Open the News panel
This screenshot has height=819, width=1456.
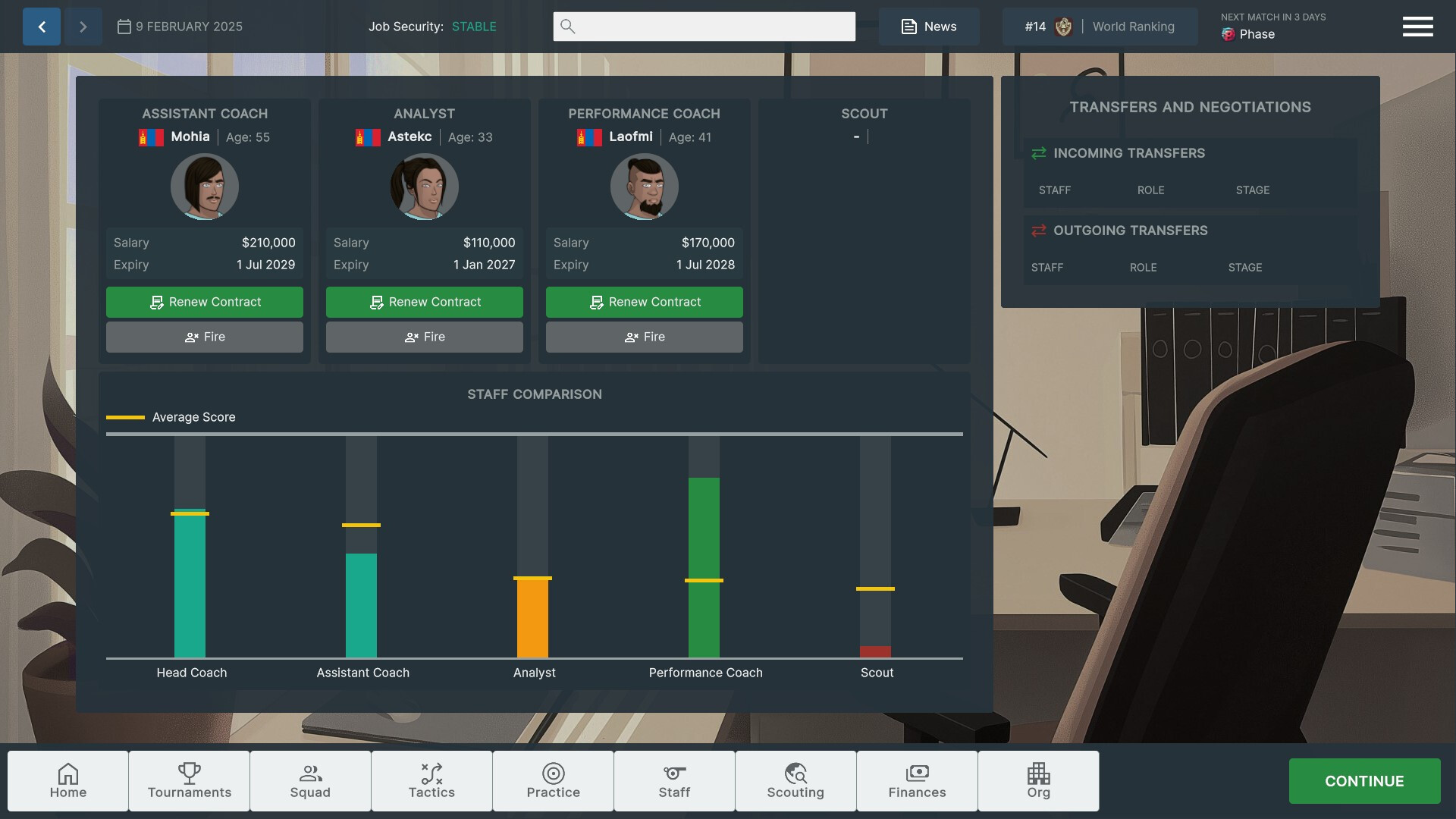[929, 27]
